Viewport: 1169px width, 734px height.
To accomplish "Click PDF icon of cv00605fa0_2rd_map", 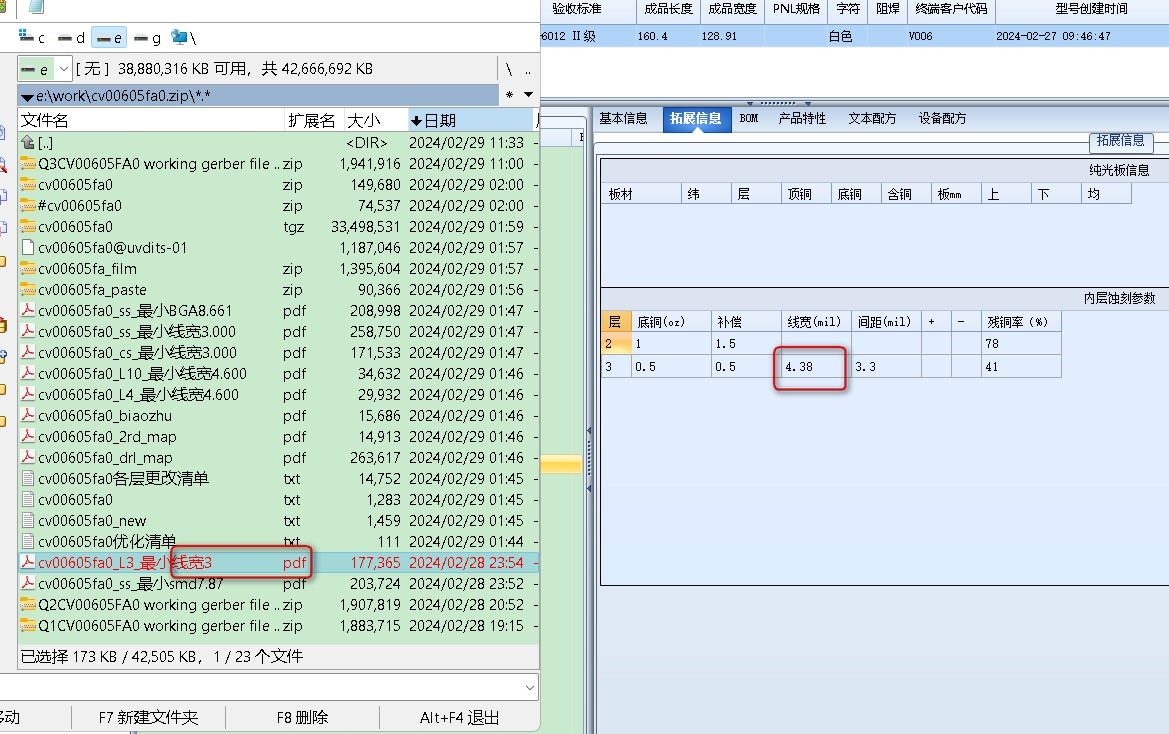I will pyautogui.click(x=28, y=436).
